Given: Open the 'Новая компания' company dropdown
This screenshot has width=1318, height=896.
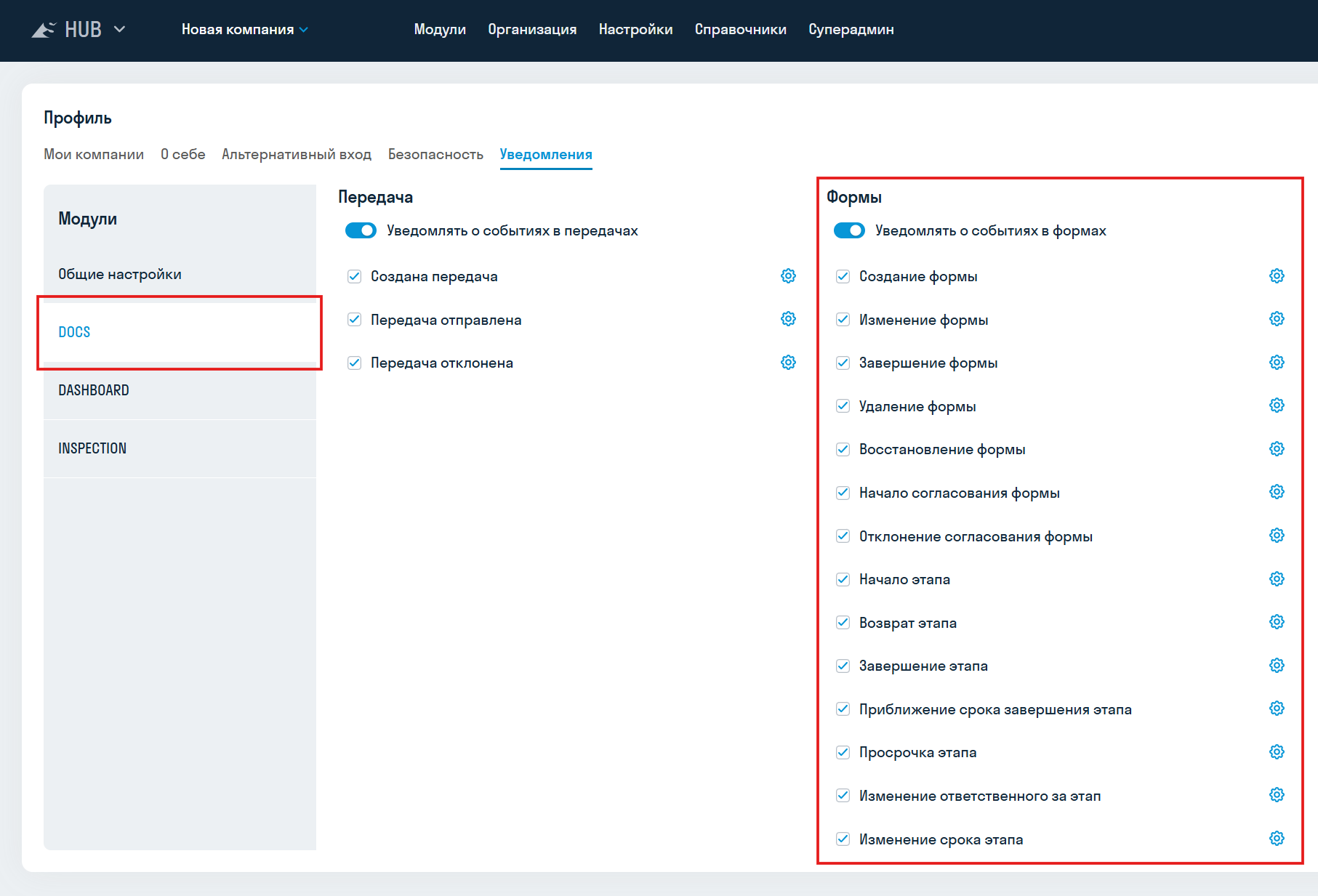Looking at the screenshot, I should coord(245,30).
